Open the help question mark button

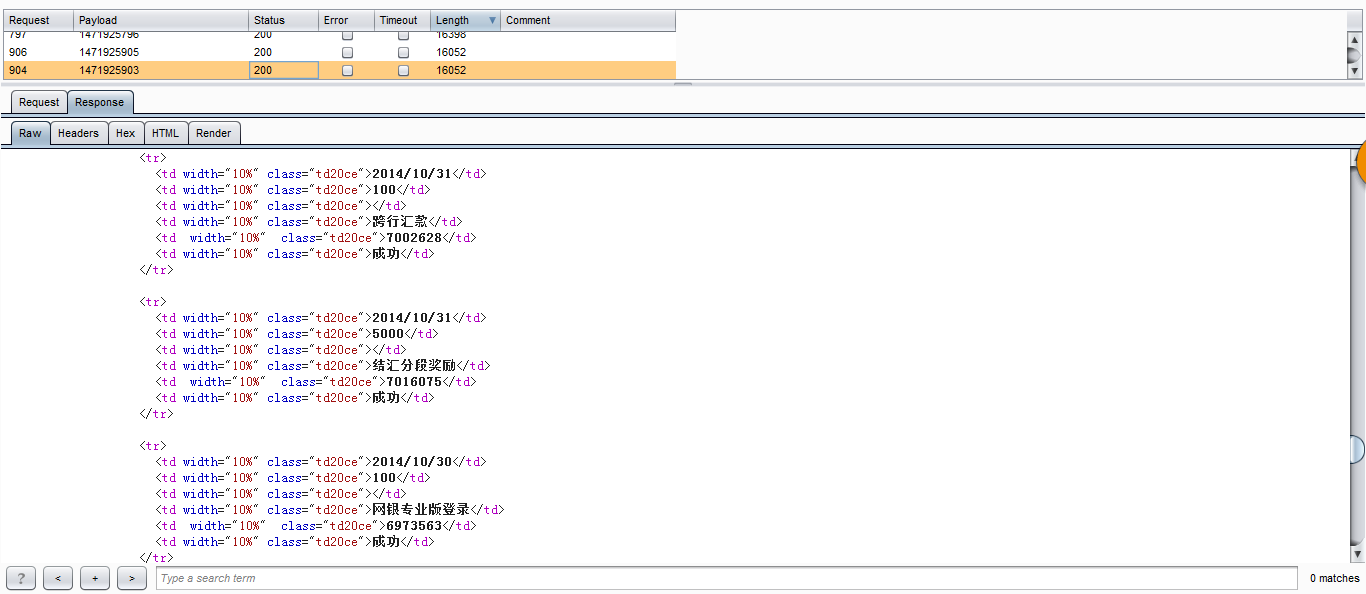click(21, 578)
